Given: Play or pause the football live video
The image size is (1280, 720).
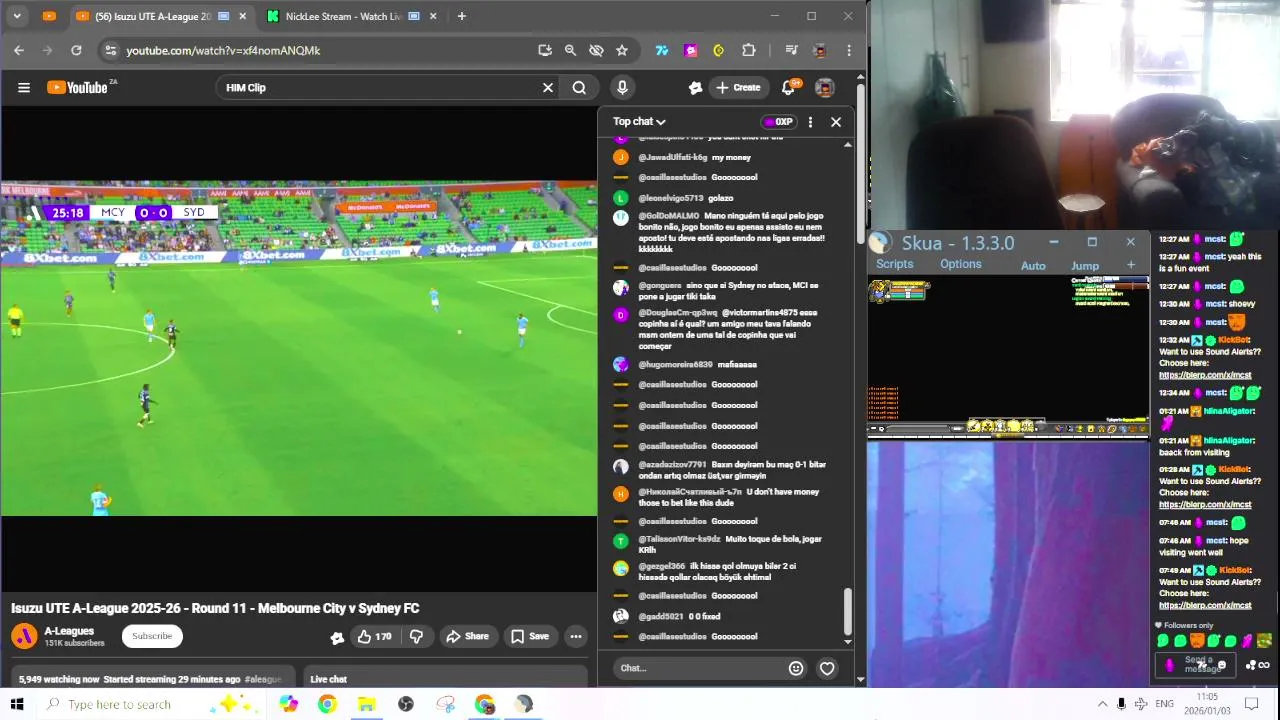Looking at the screenshot, I should coord(298,348).
